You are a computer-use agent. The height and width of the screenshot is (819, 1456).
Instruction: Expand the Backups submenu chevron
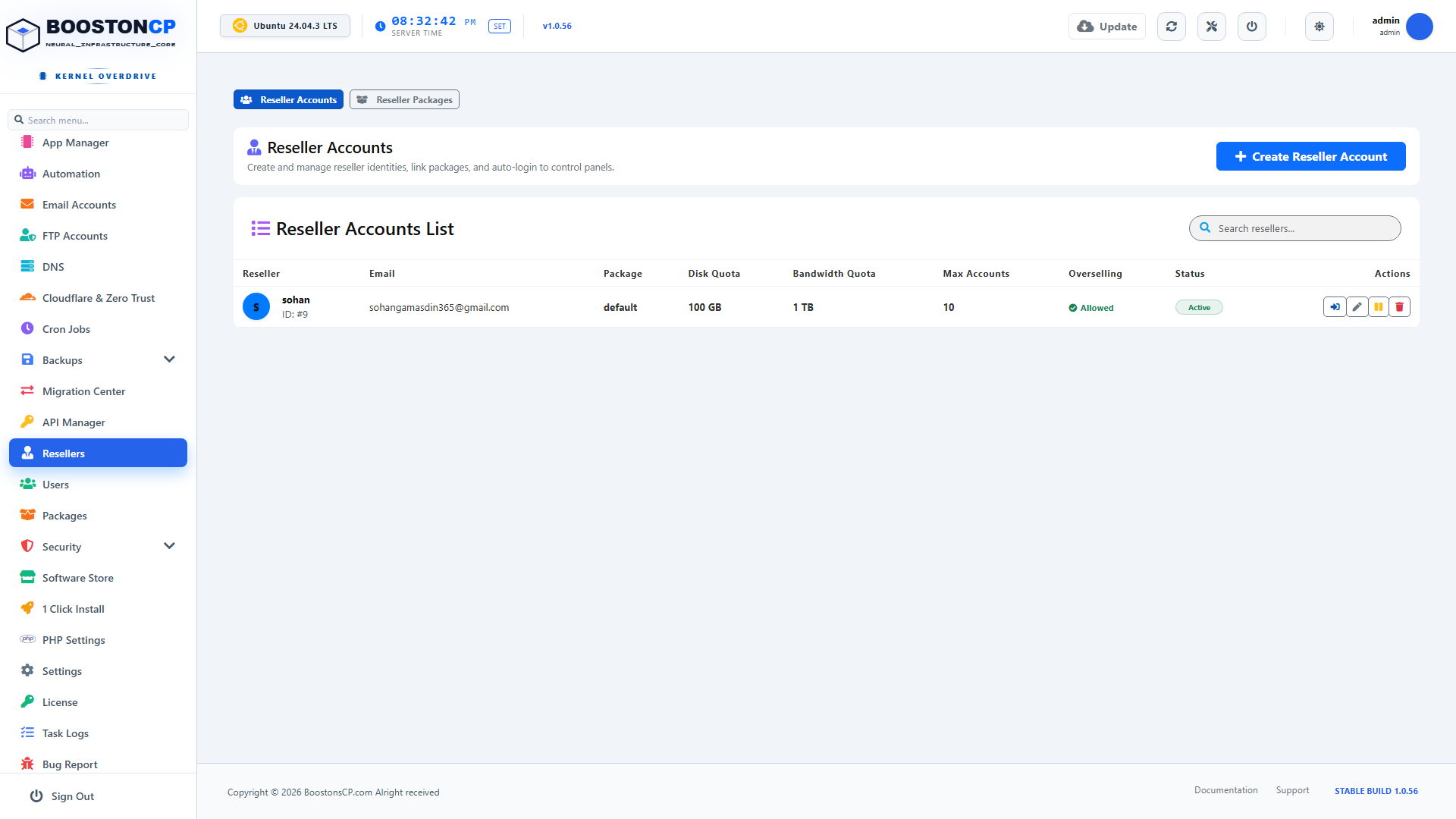169,359
